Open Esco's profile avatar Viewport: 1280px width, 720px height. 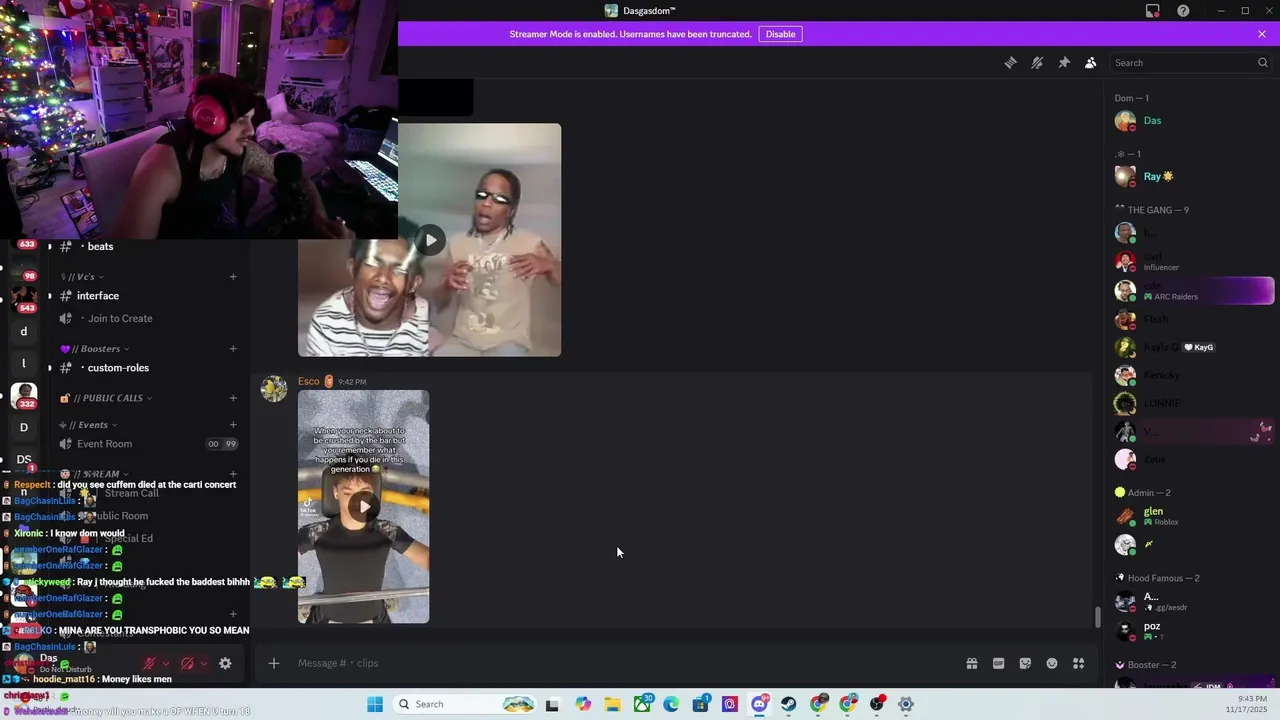pyautogui.click(x=274, y=389)
